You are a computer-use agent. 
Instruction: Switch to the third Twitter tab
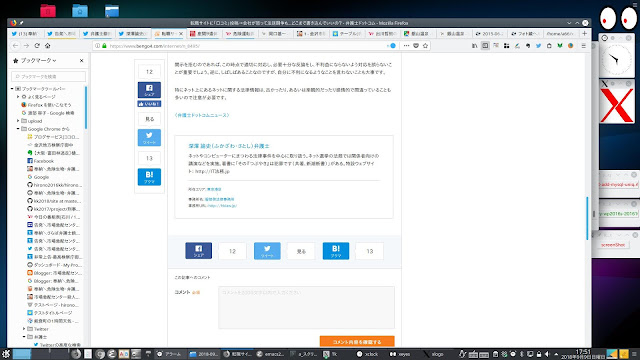[x=96, y=34]
